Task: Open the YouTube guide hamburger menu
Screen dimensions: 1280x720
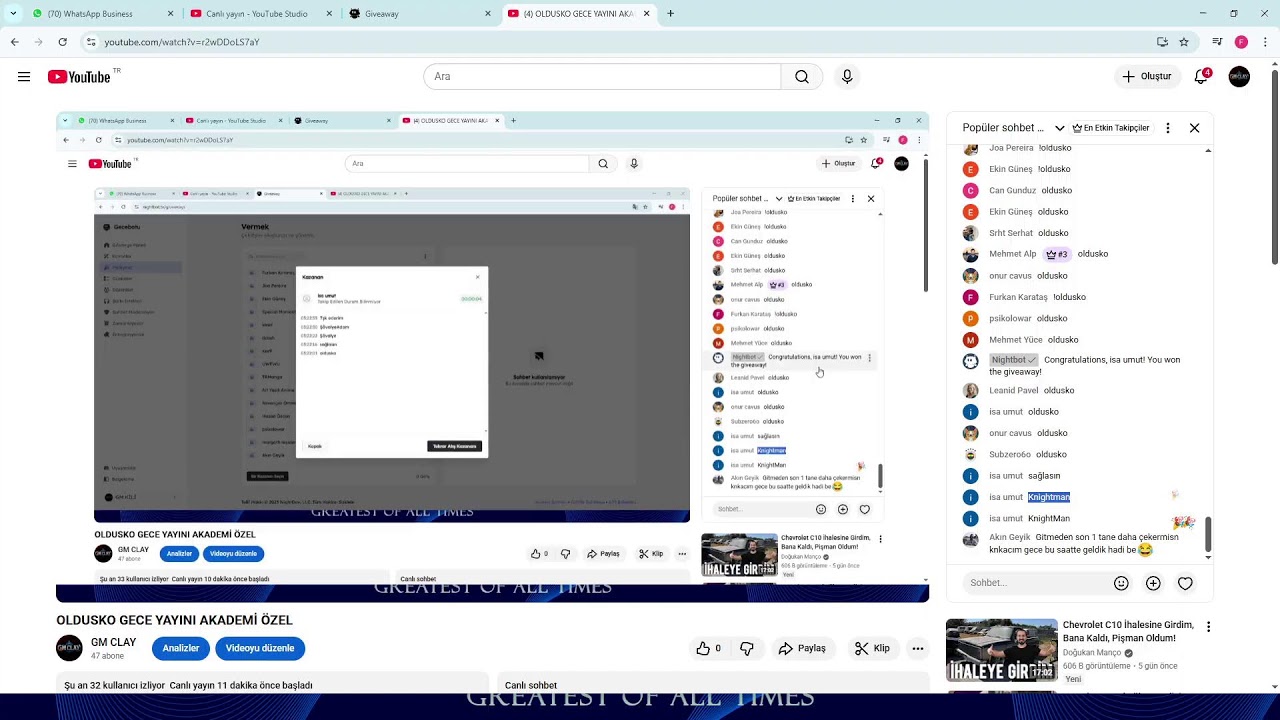Action: coord(24,77)
